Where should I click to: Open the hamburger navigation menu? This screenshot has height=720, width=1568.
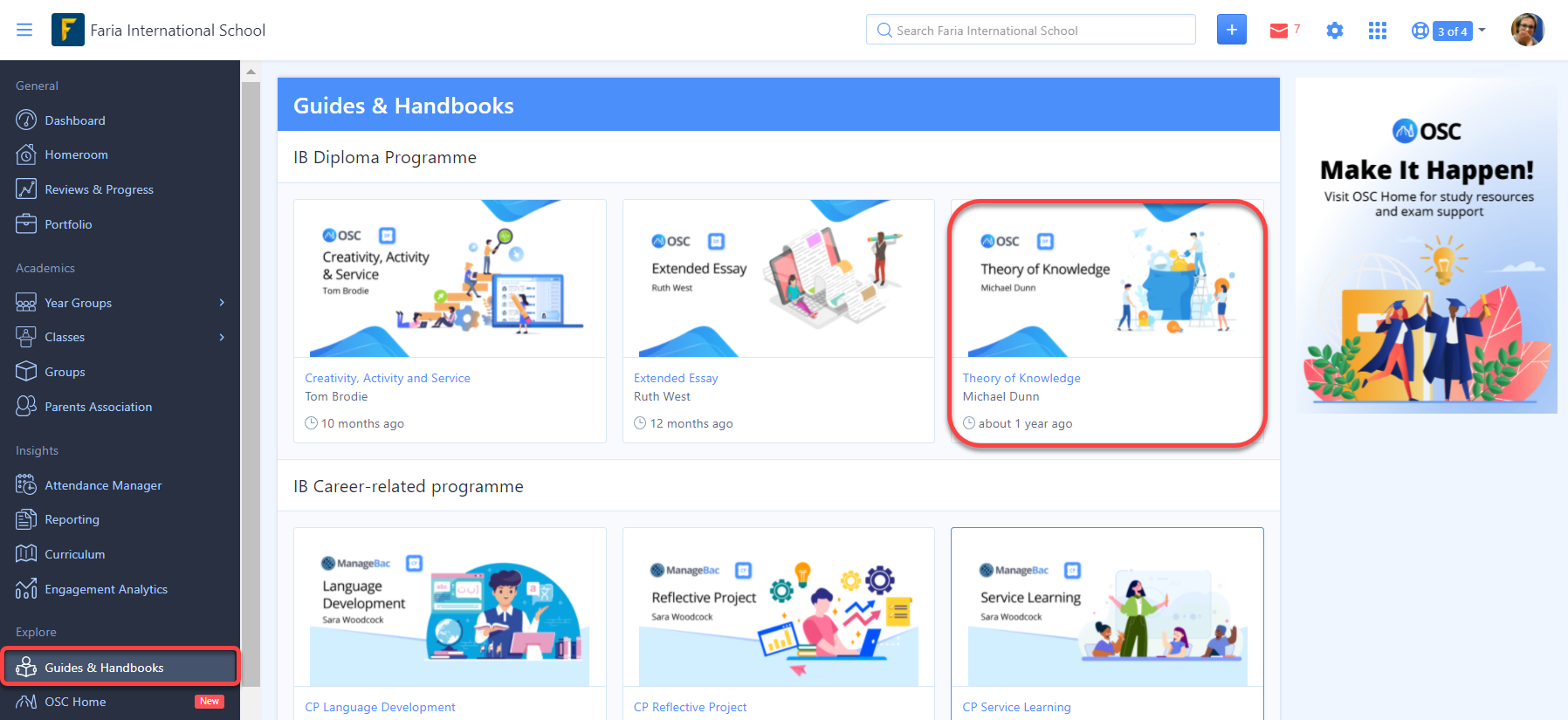tap(24, 31)
